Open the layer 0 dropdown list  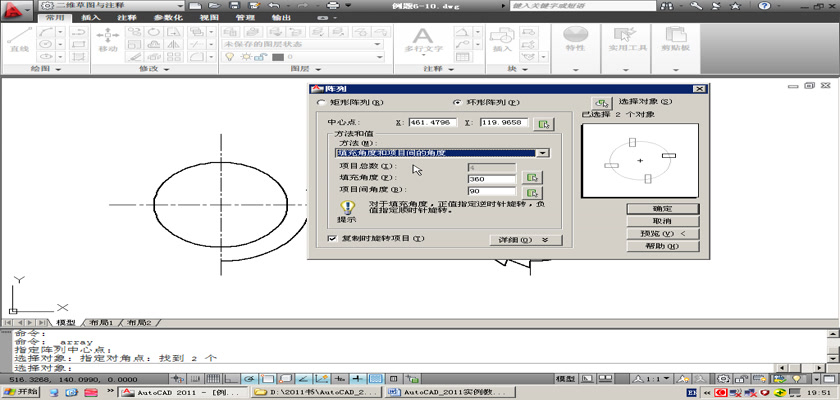pyautogui.click(x=379, y=57)
